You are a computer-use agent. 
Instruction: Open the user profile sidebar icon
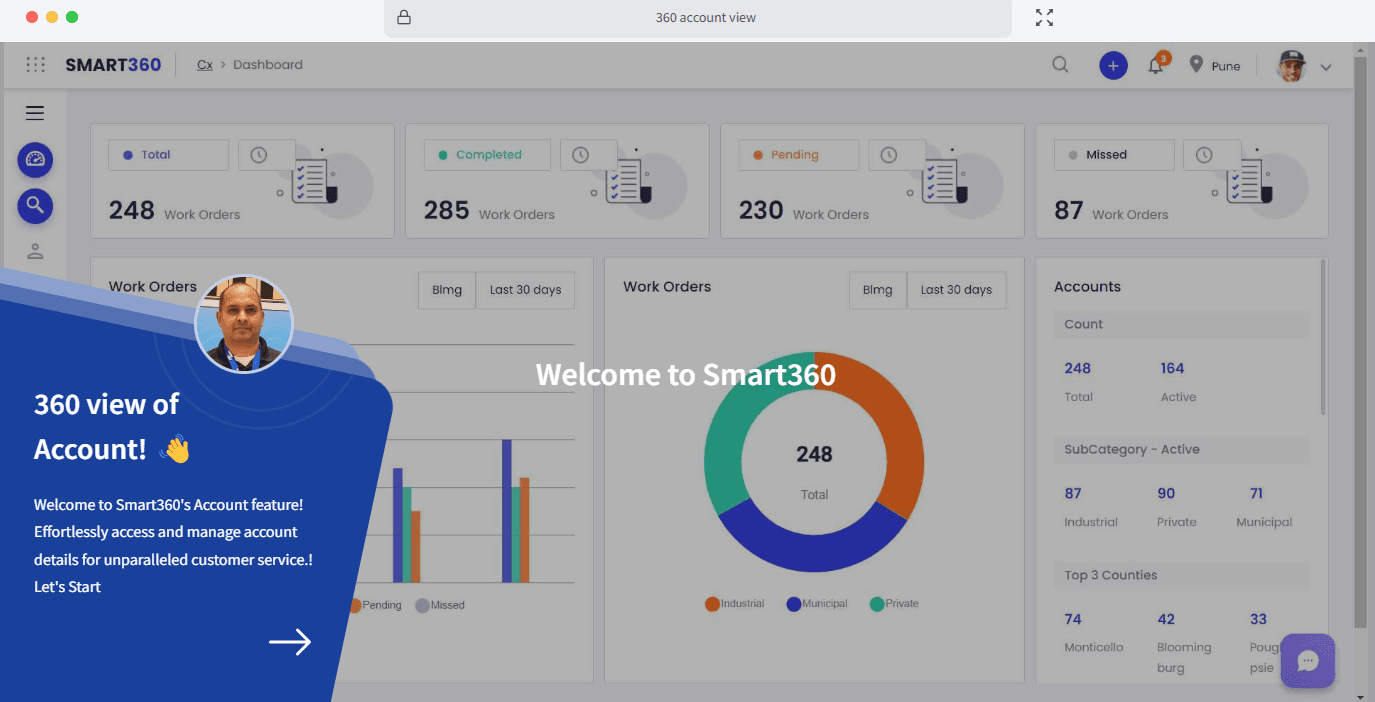point(35,251)
